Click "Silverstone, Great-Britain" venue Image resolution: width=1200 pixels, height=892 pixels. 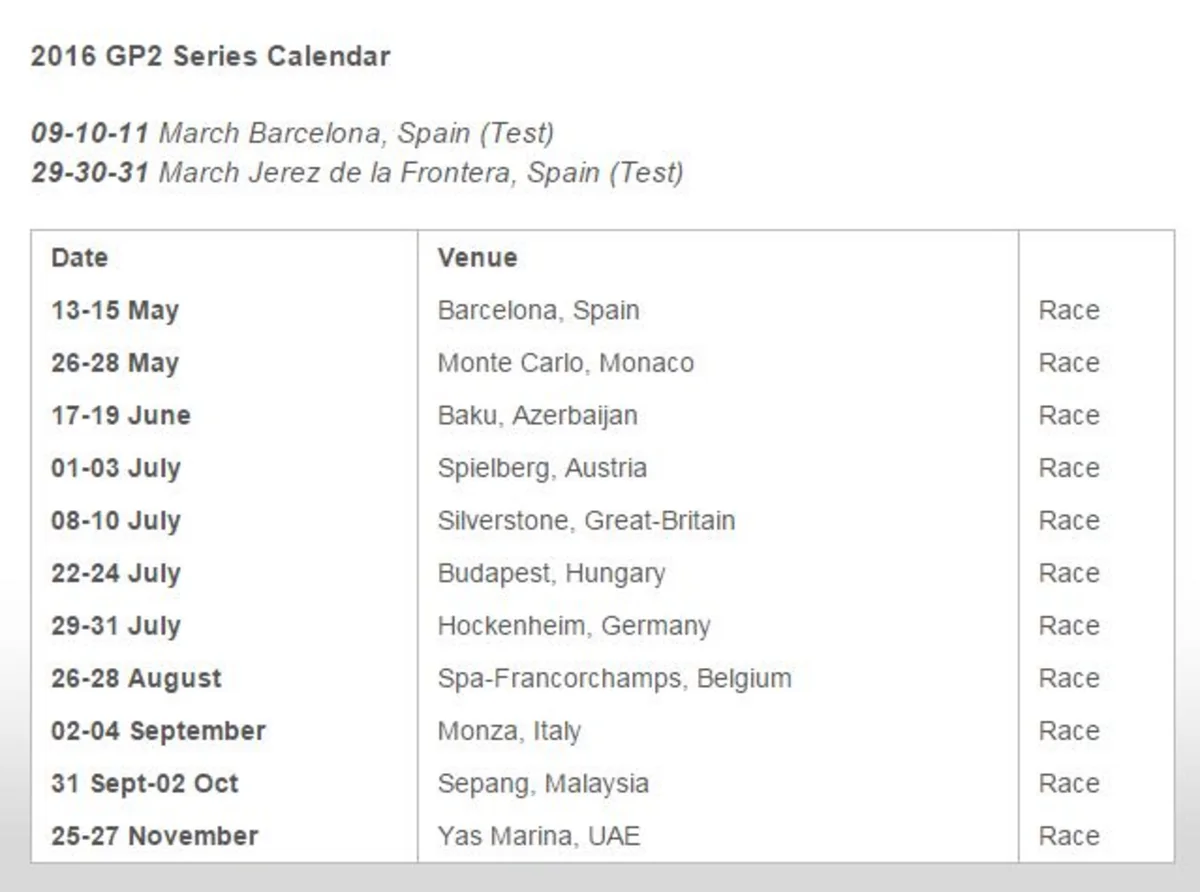point(586,521)
